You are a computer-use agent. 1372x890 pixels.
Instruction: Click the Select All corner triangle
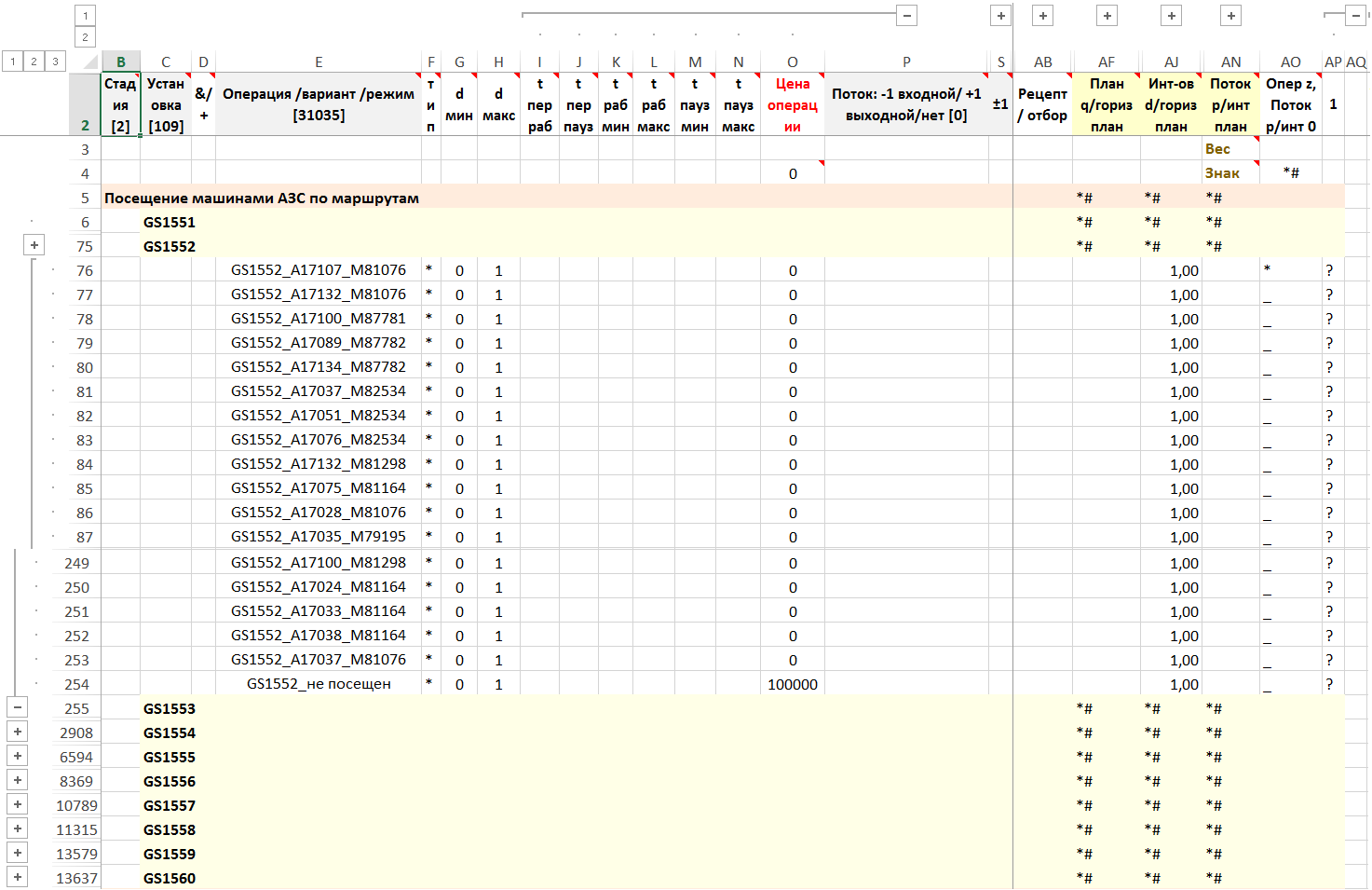89,62
